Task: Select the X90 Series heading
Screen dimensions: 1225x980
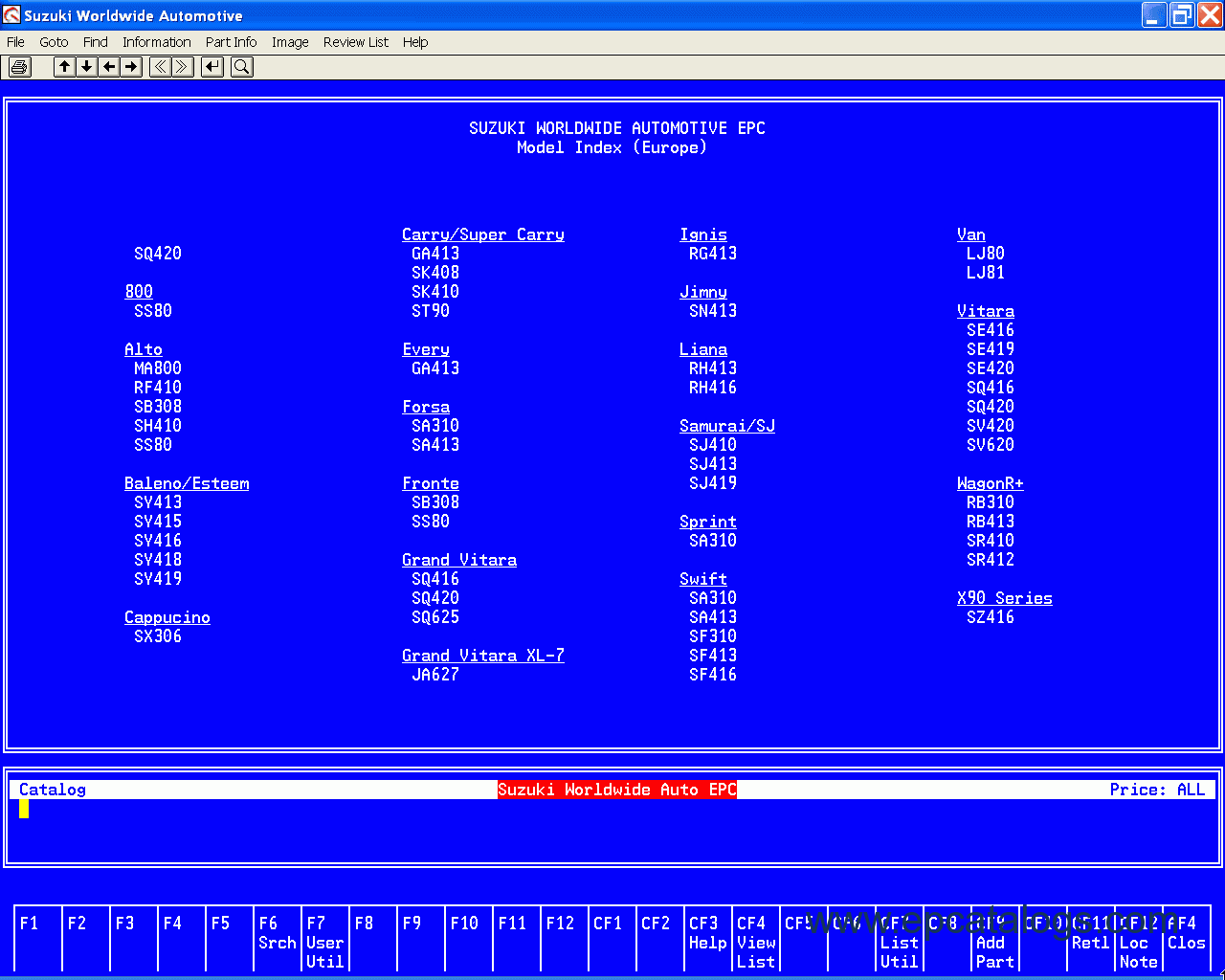Action: (1005, 598)
